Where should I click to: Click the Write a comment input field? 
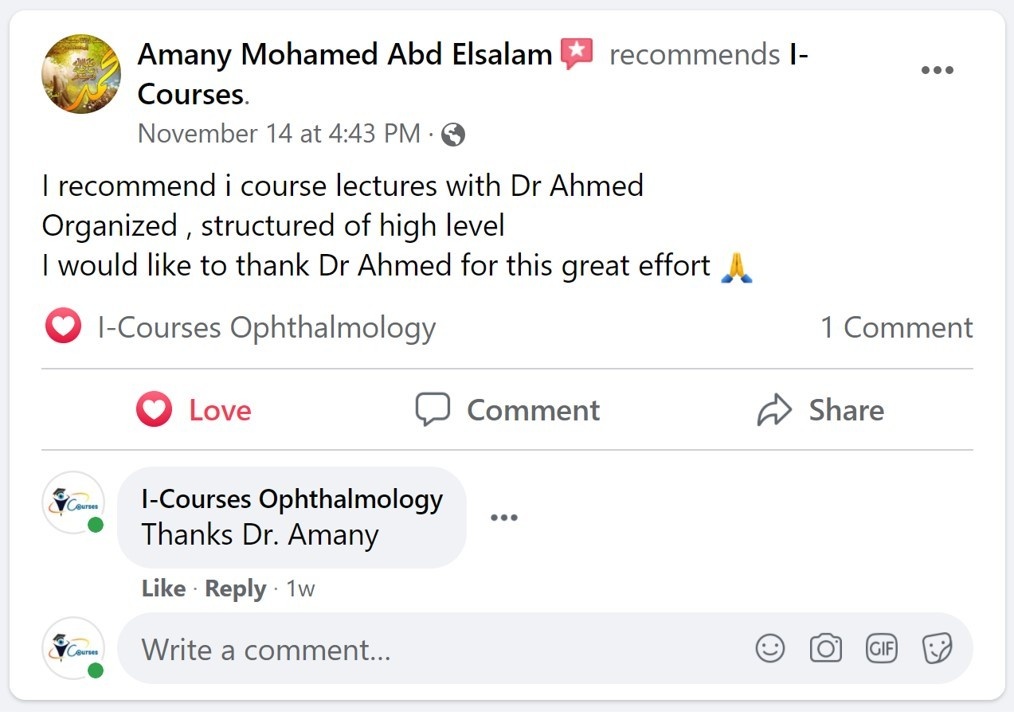click(x=545, y=649)
